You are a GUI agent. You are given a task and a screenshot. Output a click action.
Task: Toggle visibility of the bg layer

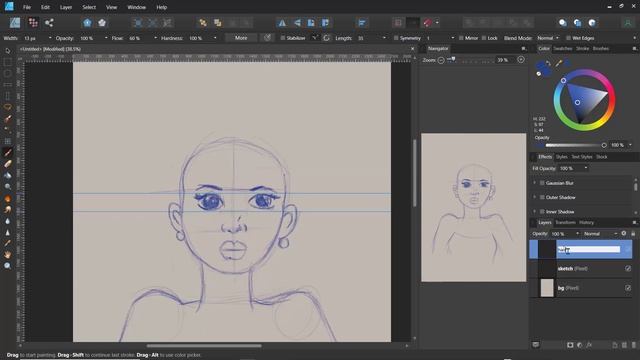pyautogui.click(x=628, y=288)
